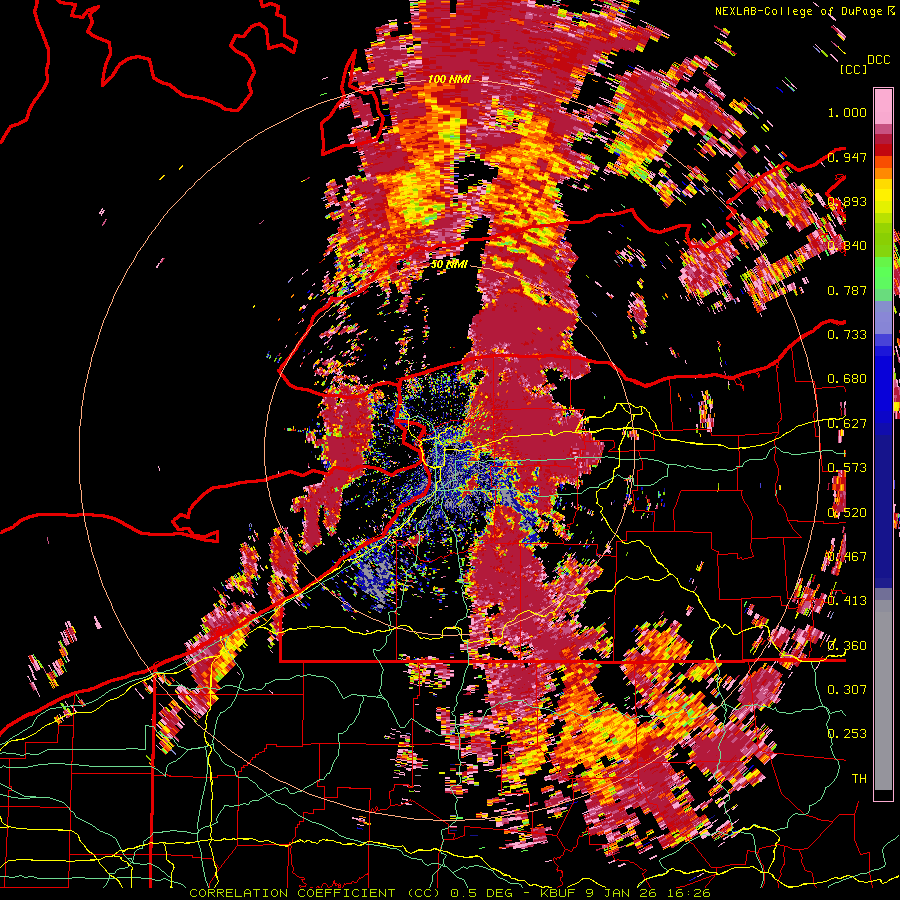This screenshot has height=900, width=900.
Task: Click the 50 NMI range ring label
Action: [x=449, y=265]
